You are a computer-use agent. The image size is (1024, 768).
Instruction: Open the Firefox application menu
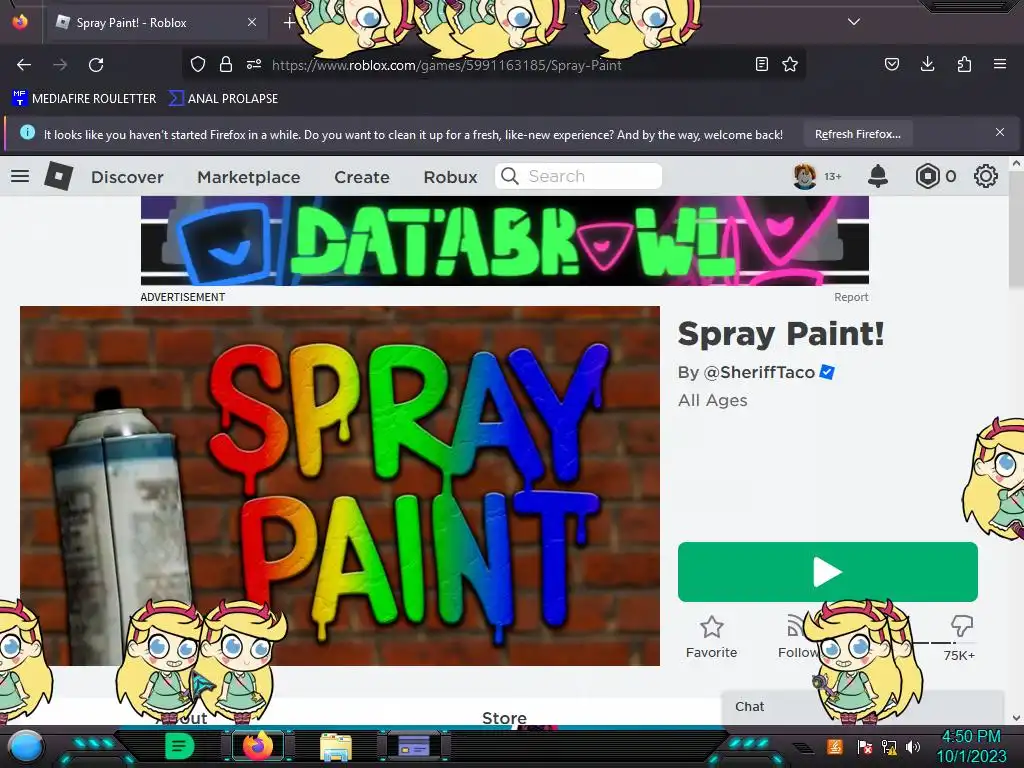pyautogui.click(x=1000, y=64)
